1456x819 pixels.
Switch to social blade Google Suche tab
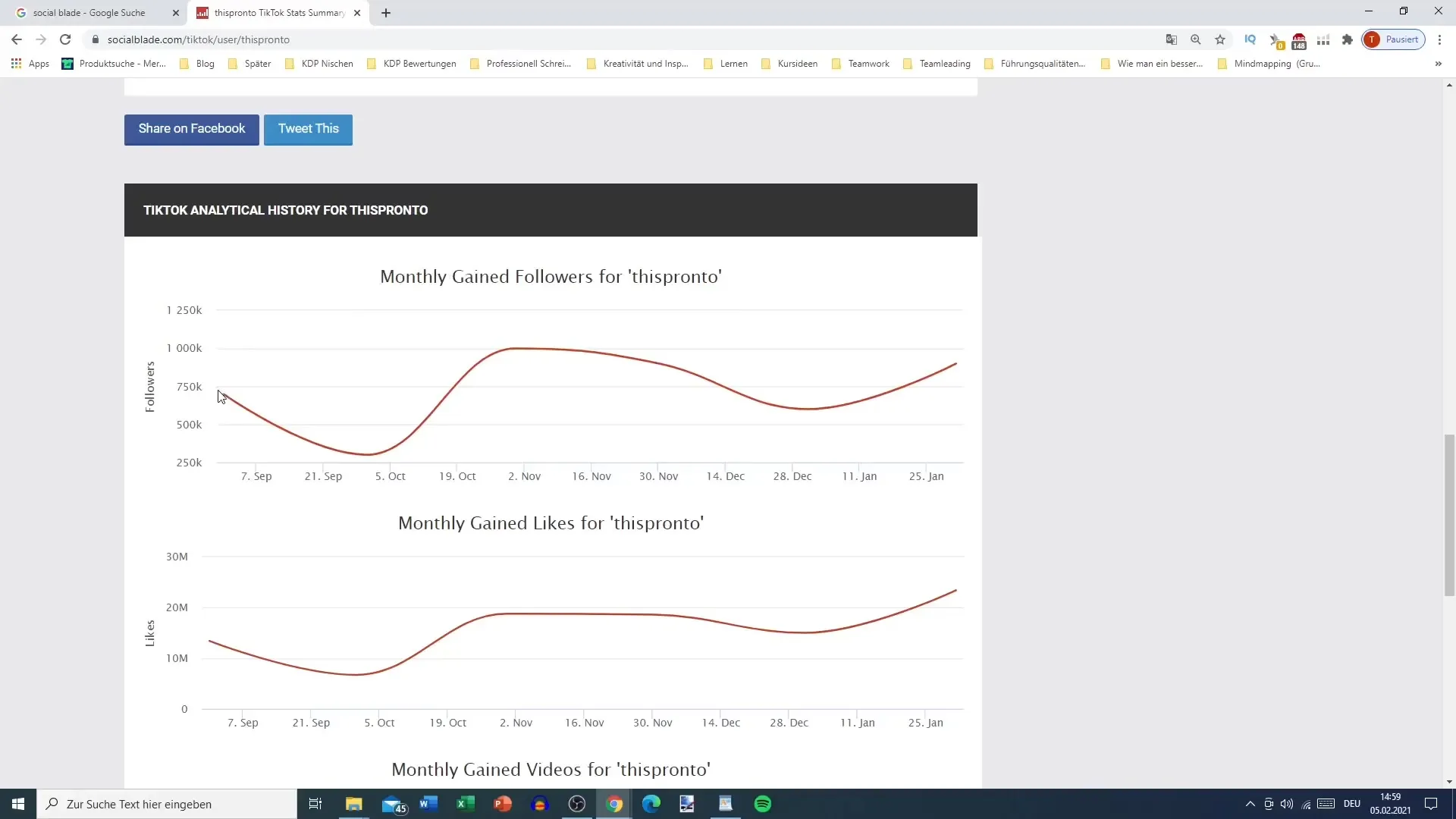[x=89, y=13]
